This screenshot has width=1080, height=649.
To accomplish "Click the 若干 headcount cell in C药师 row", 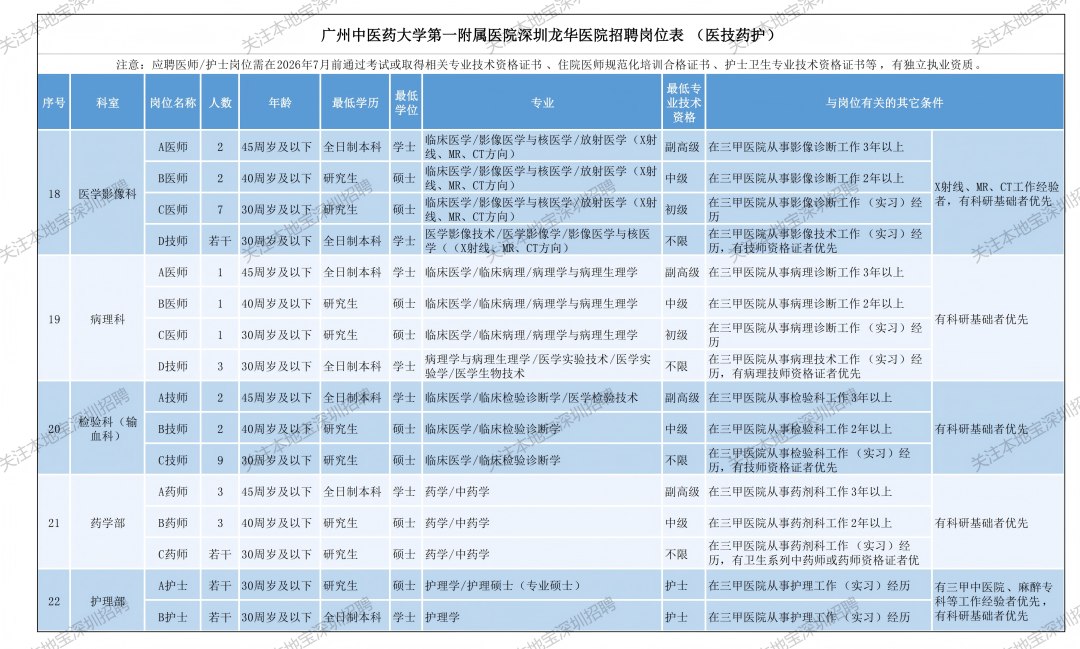I will point(220,554).
